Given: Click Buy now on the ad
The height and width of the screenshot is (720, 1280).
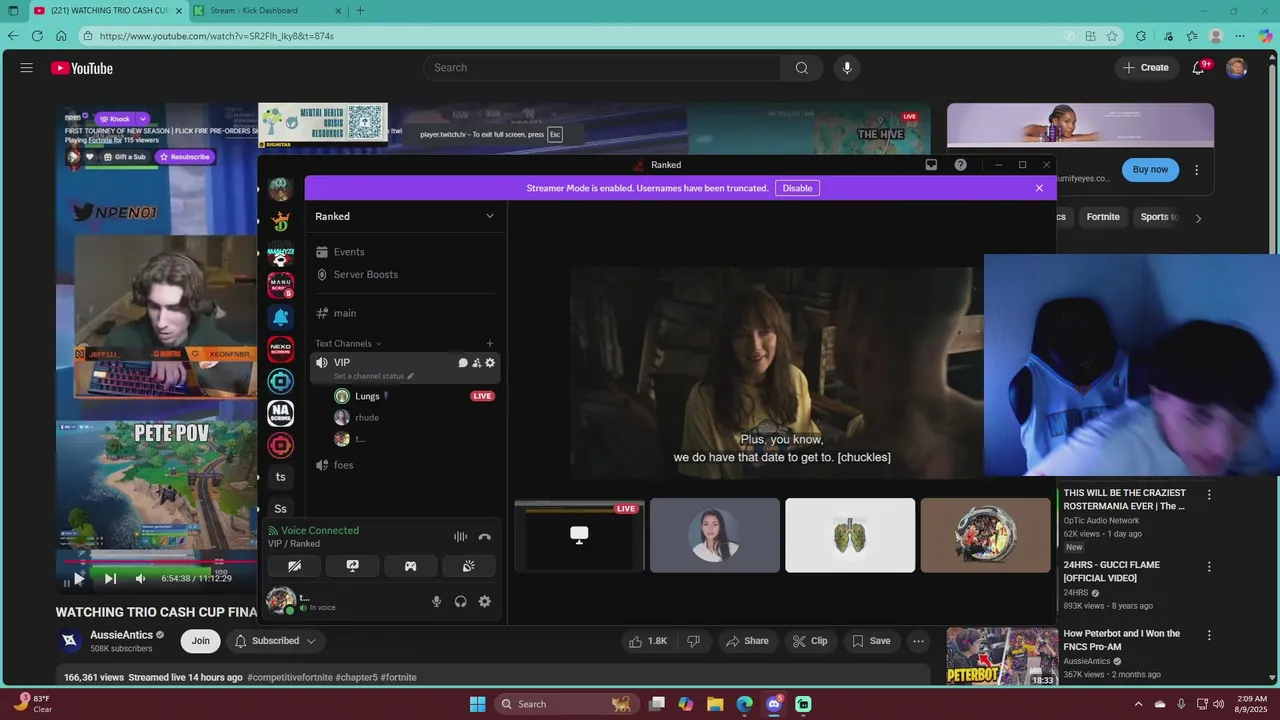Looking at the screenshot, I should tap(1150, 169).
